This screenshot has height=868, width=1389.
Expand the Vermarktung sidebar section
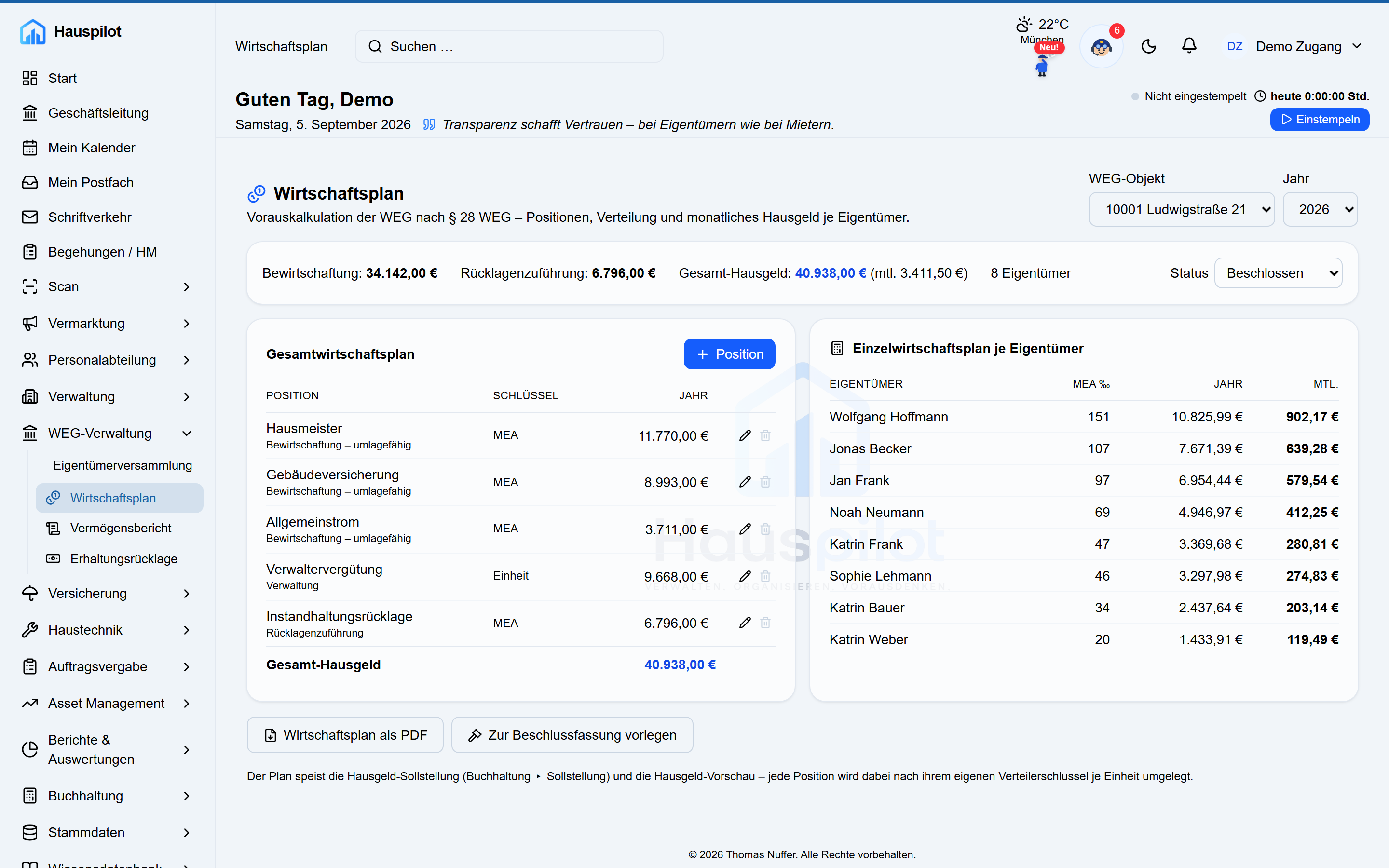[107, 323]
